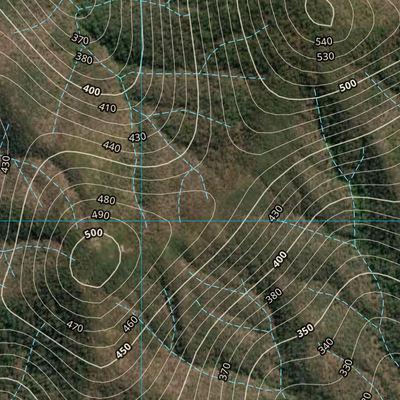Click the 500 label beside the 490 label
This screenshot has width=400, height=400.
click(x=94, y=233)
